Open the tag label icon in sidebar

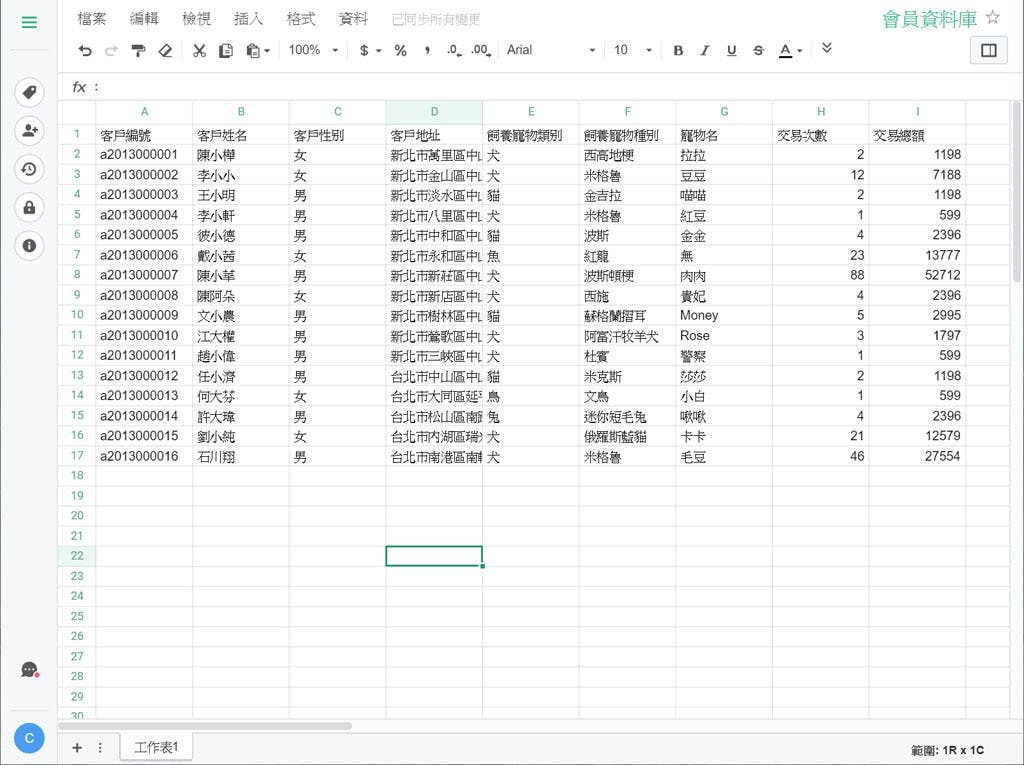coord(29,93)
